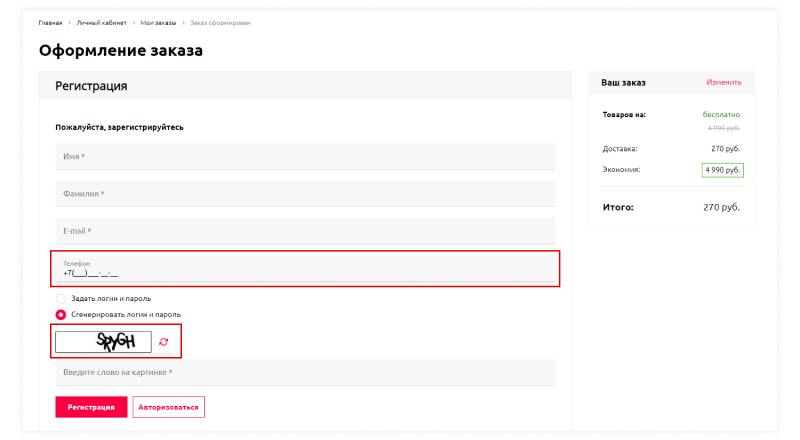The image size is (800, 440).
Task: Select 'Задать логин и пароль' radio option
Action: [x=61, y=299]
